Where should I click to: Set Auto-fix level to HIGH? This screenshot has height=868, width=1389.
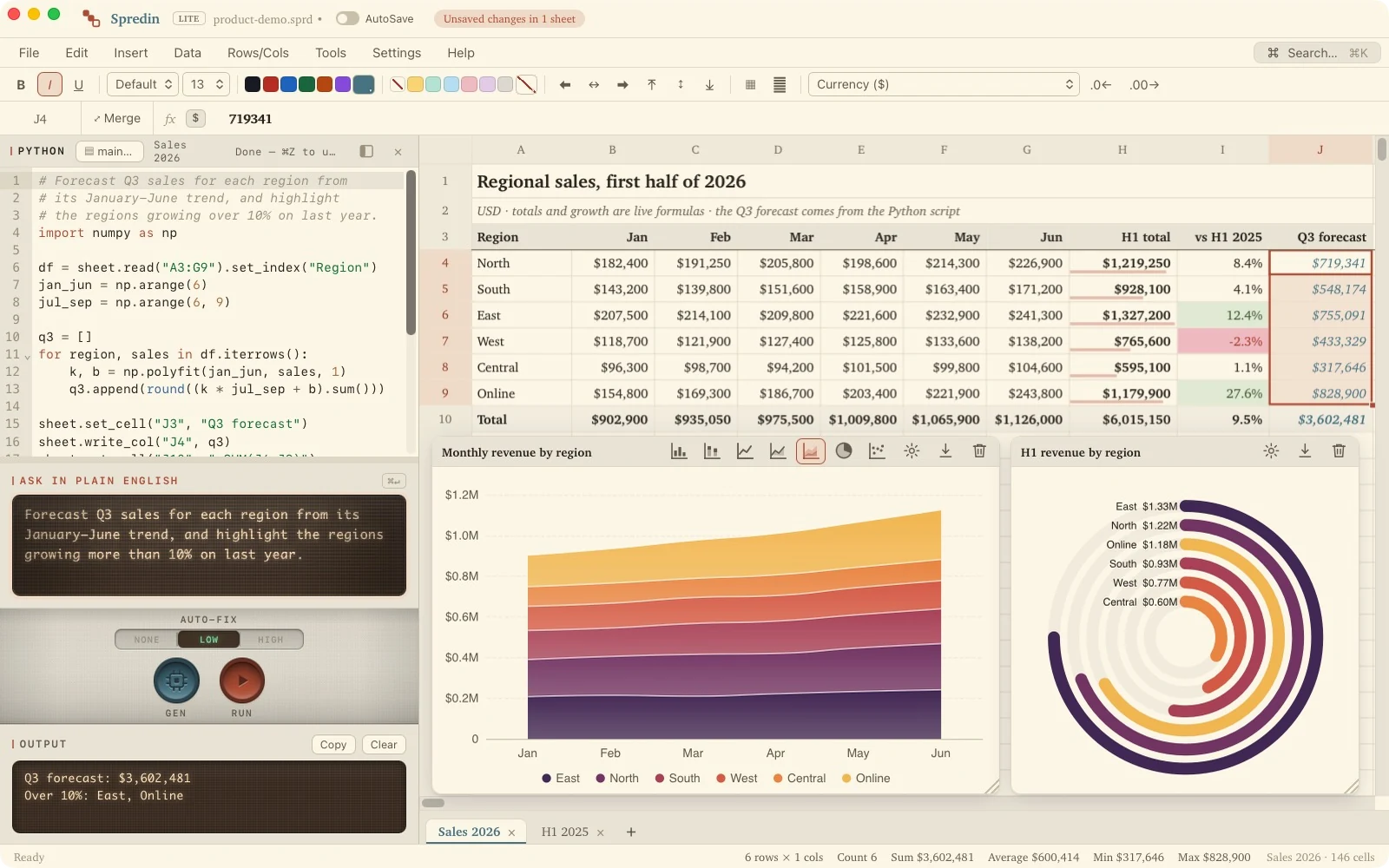pos(271,640)
